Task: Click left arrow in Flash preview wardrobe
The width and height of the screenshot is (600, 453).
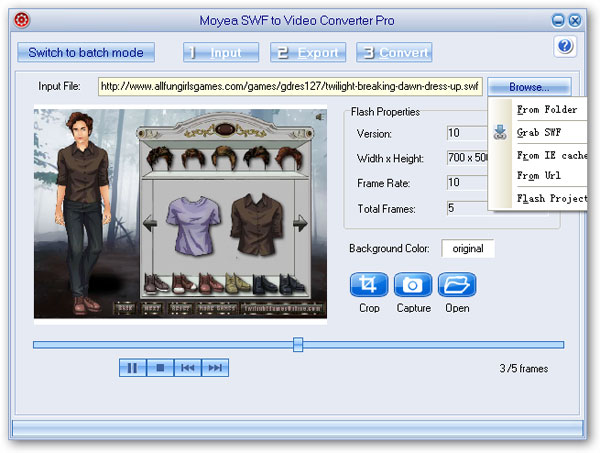Action: pos(150,223)
